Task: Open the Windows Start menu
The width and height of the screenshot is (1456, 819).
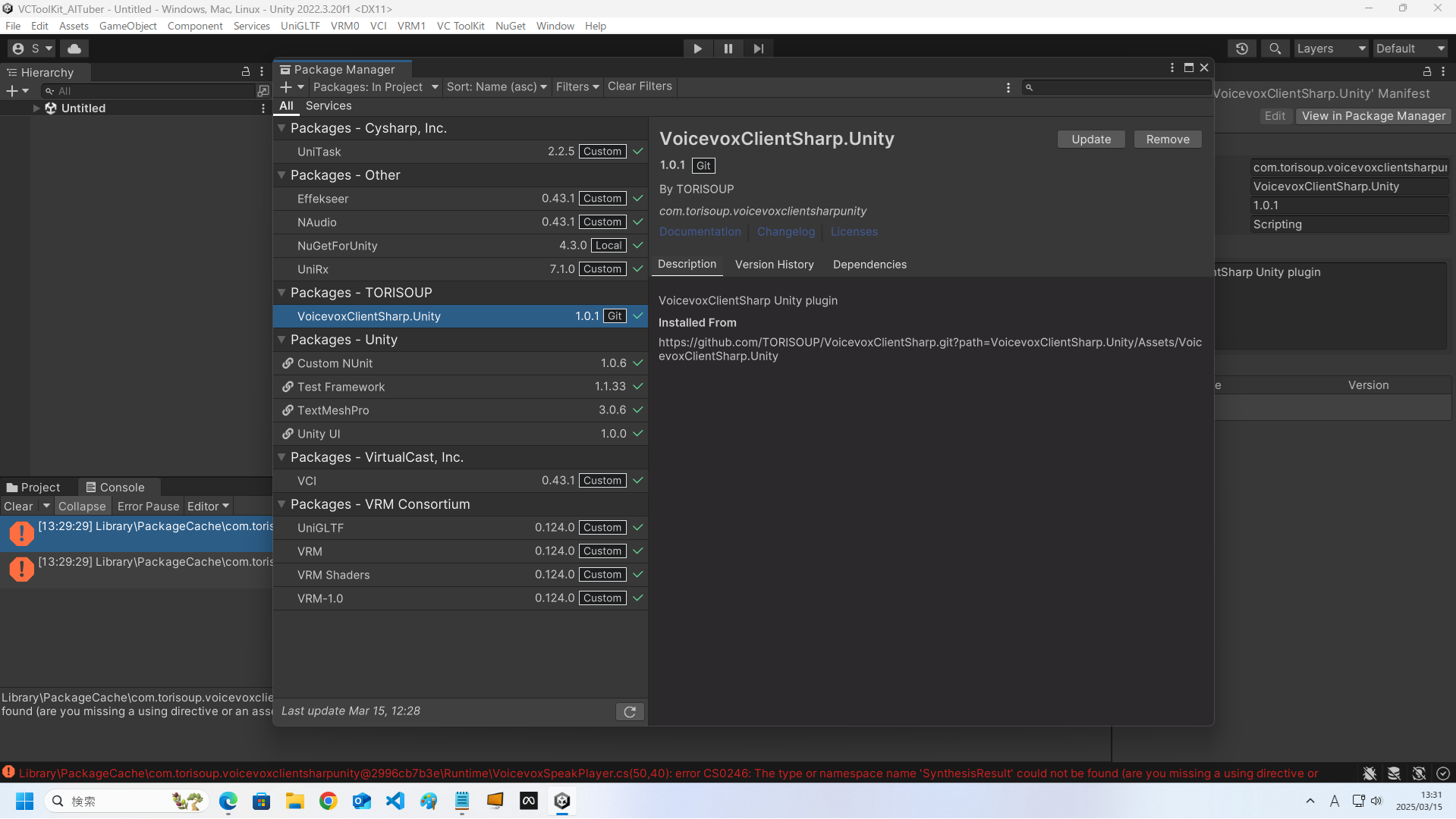Action: tap(24, 801)
